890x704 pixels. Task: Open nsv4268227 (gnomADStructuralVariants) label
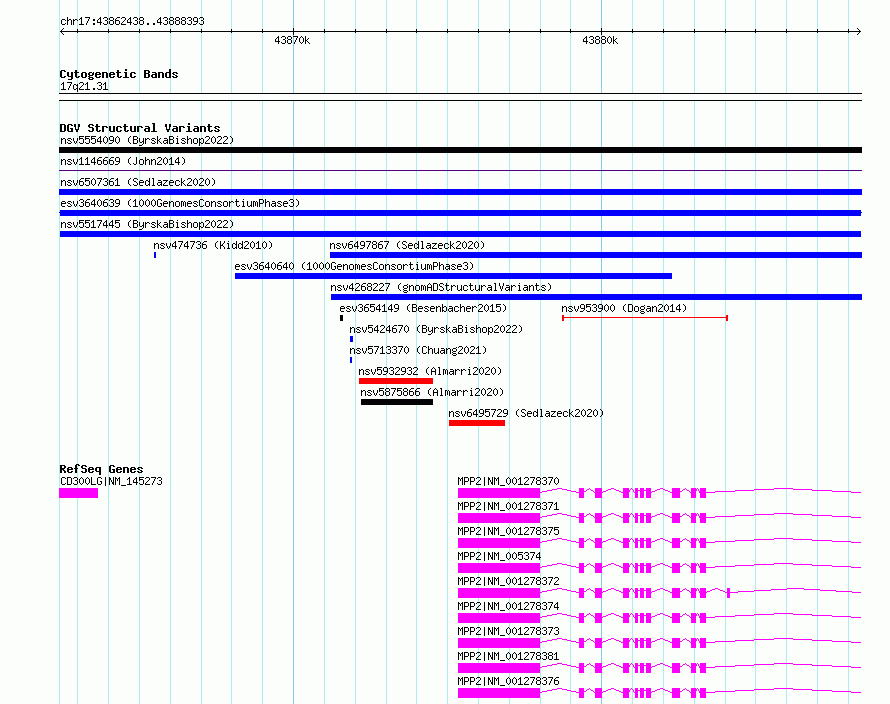tap(441, 287)
